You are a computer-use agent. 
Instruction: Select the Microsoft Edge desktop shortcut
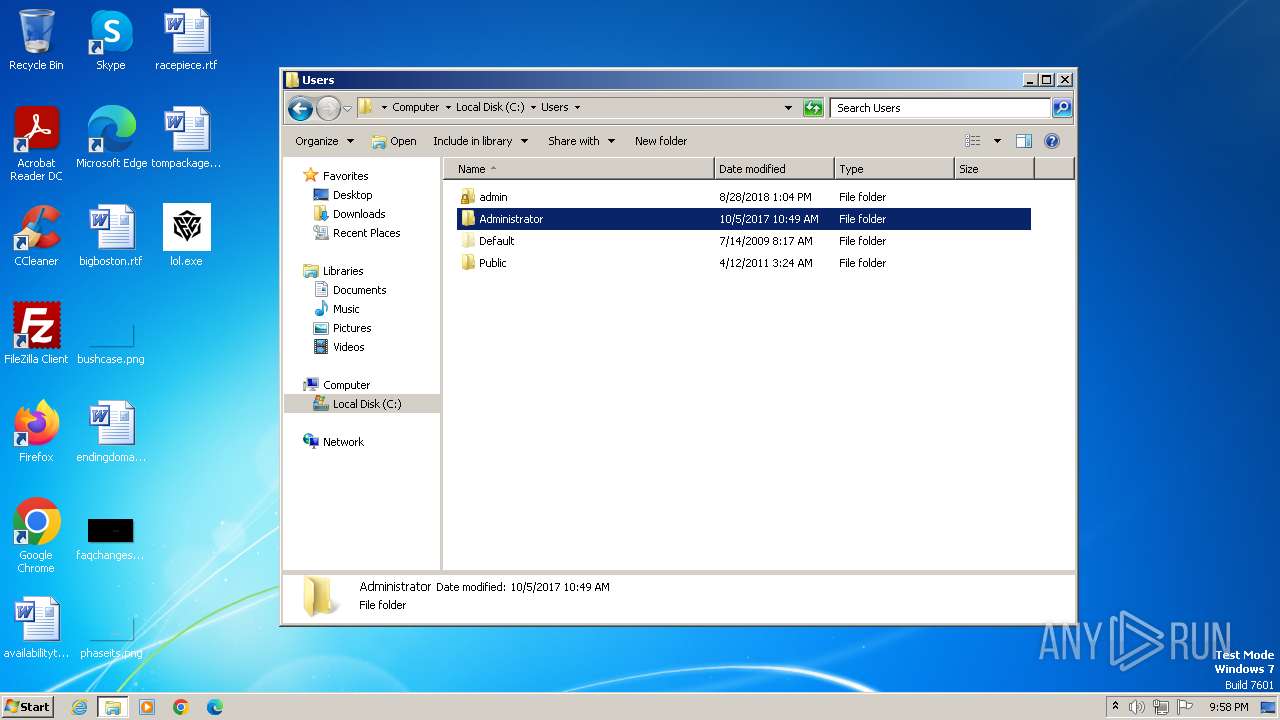[111, 138]
